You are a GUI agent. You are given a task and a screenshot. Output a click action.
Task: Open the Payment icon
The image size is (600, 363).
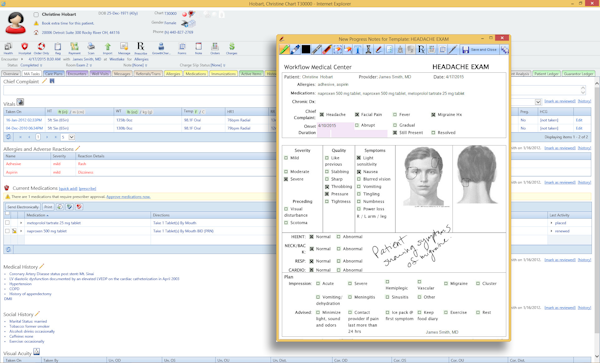(x=74, y=47)
